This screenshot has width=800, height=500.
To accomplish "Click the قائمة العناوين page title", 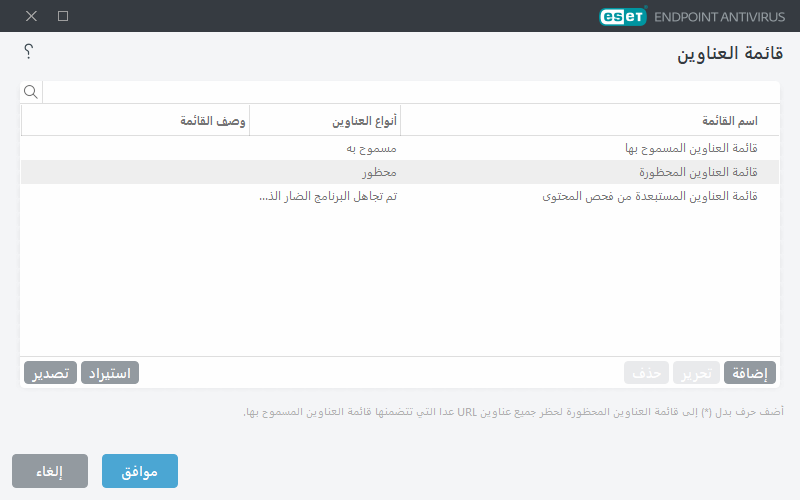I will tap(730, 54).
